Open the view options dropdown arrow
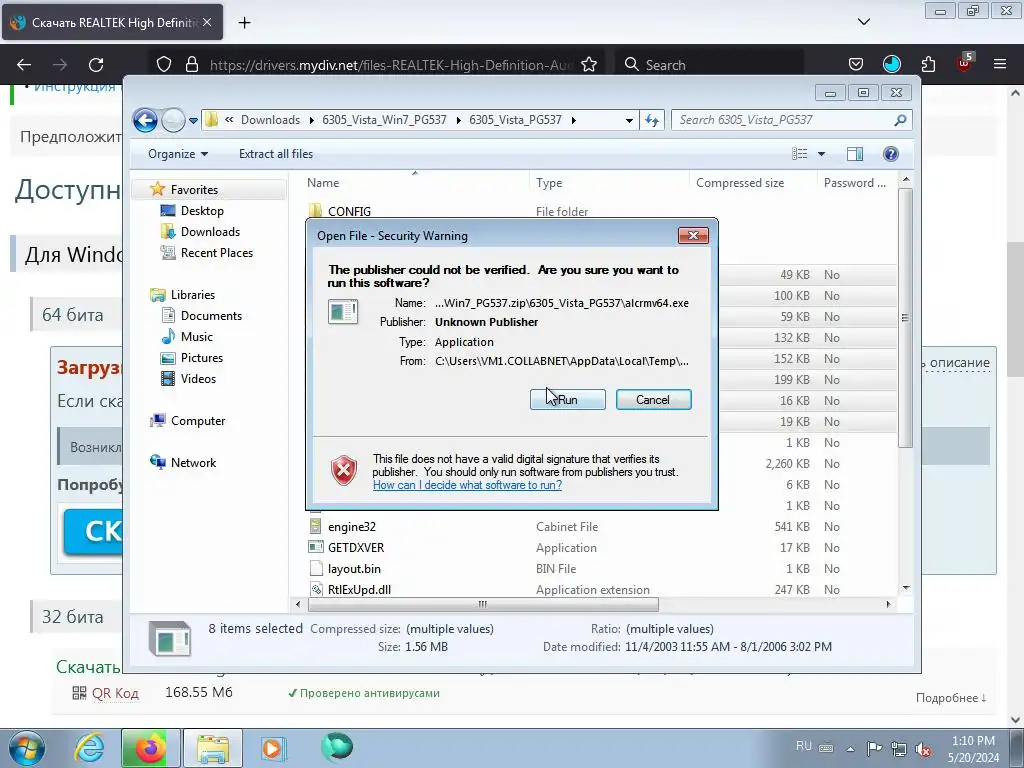The image size is (1024, 768). click(x=821, y=154)
